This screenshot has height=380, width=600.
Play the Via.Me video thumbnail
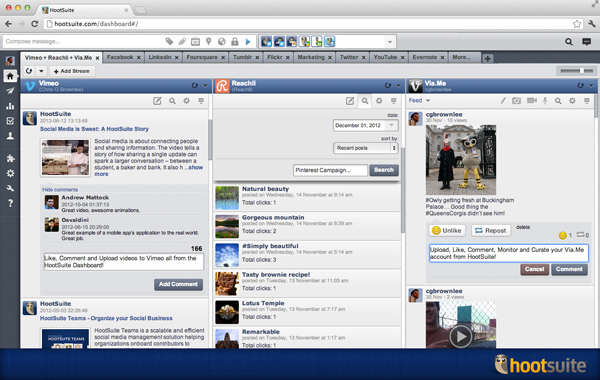point(460,336)
